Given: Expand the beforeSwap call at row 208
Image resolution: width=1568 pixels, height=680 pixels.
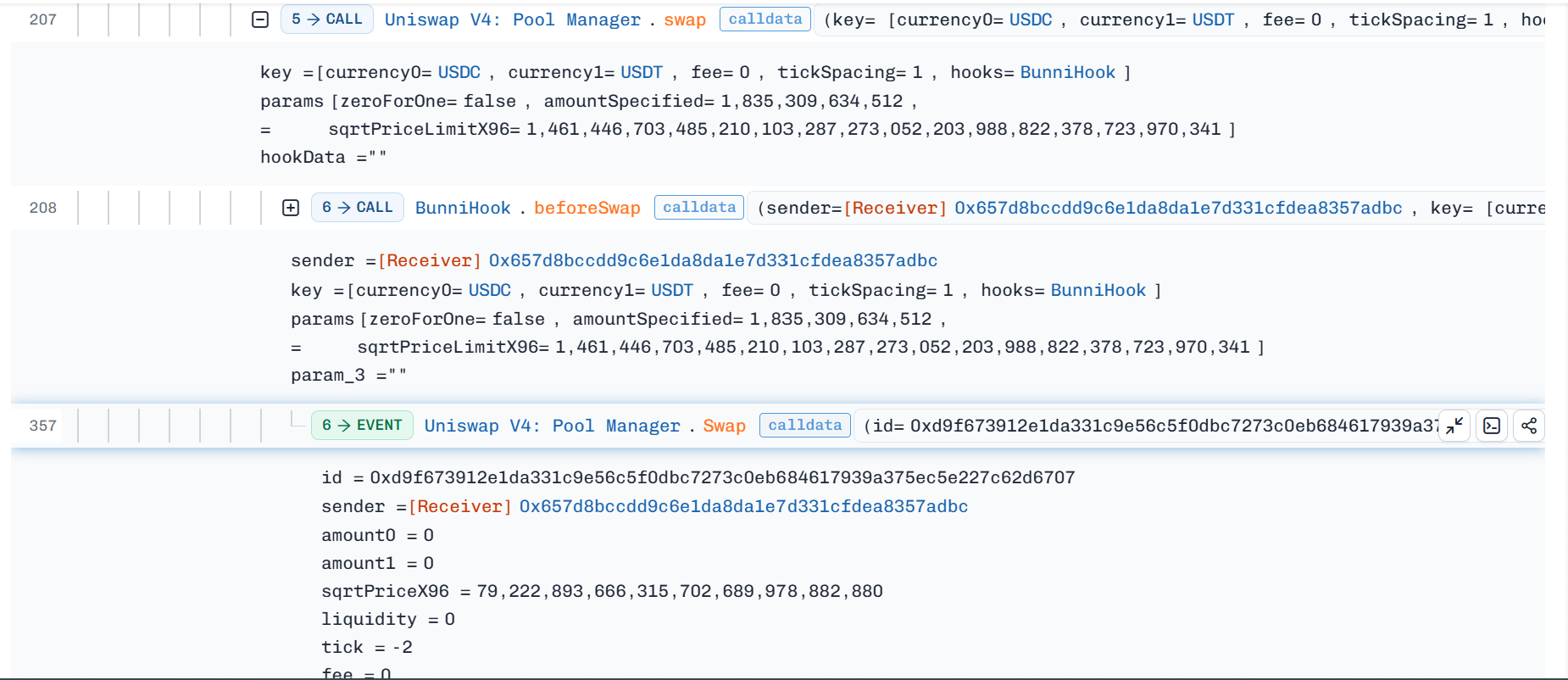Looking at the screenshot, I should 291,208.
